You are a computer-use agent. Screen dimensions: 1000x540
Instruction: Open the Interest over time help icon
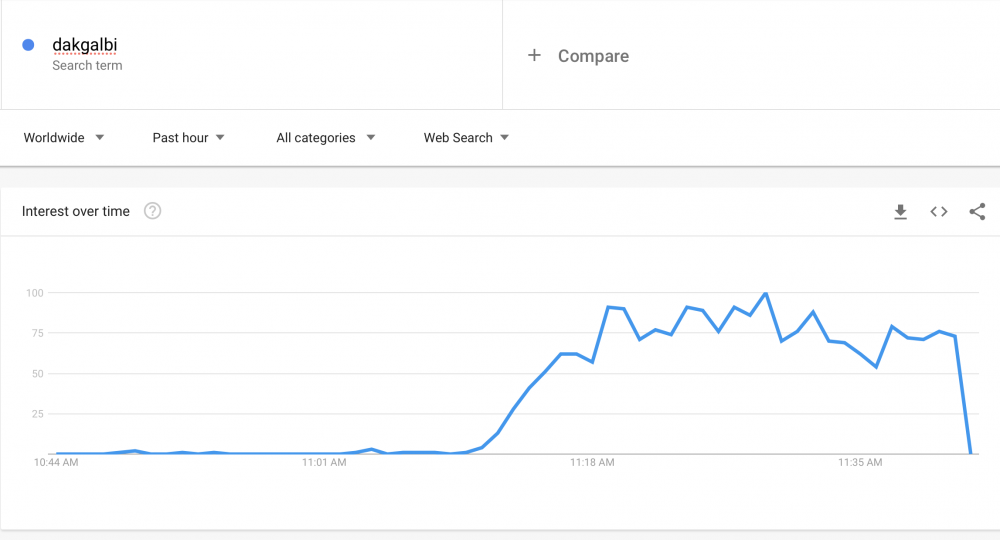pyautogui.click(x=152, y=211)
